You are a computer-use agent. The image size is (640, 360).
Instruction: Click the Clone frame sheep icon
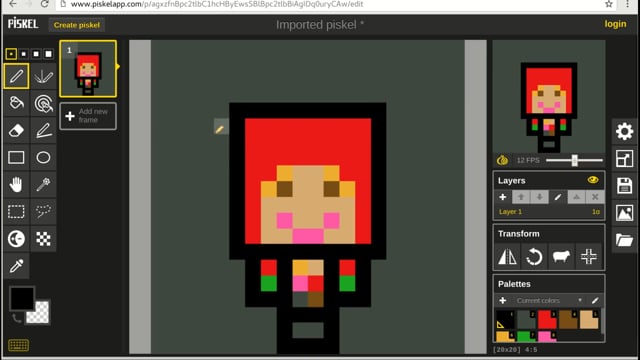[x=561, y=257]
